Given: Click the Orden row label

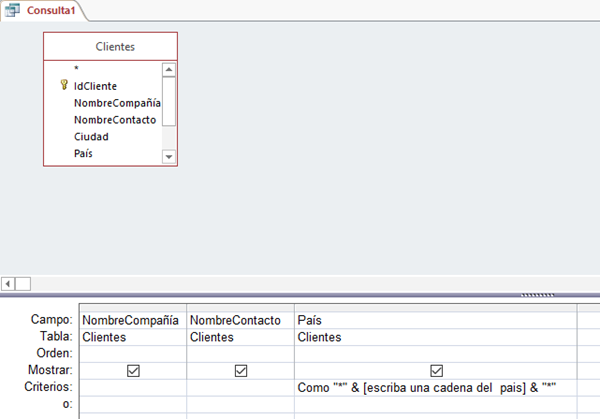Looking at the screenshot, I should tap(54, 353).
